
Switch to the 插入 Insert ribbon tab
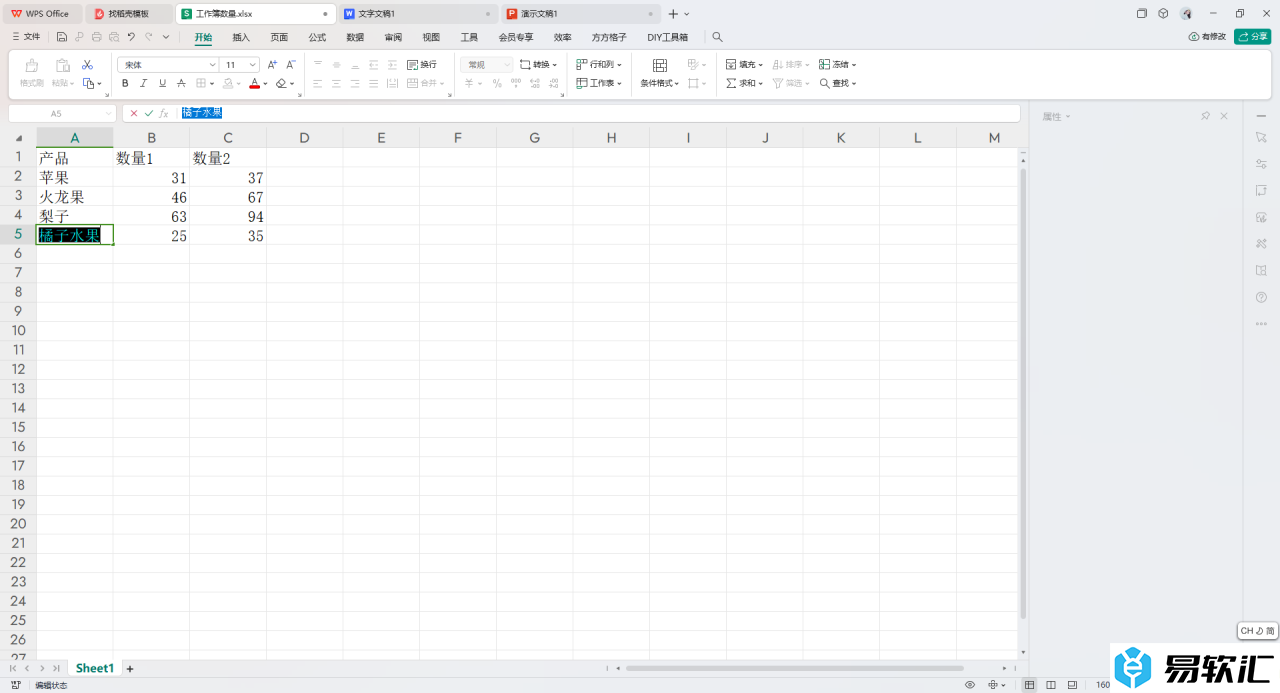241,37
